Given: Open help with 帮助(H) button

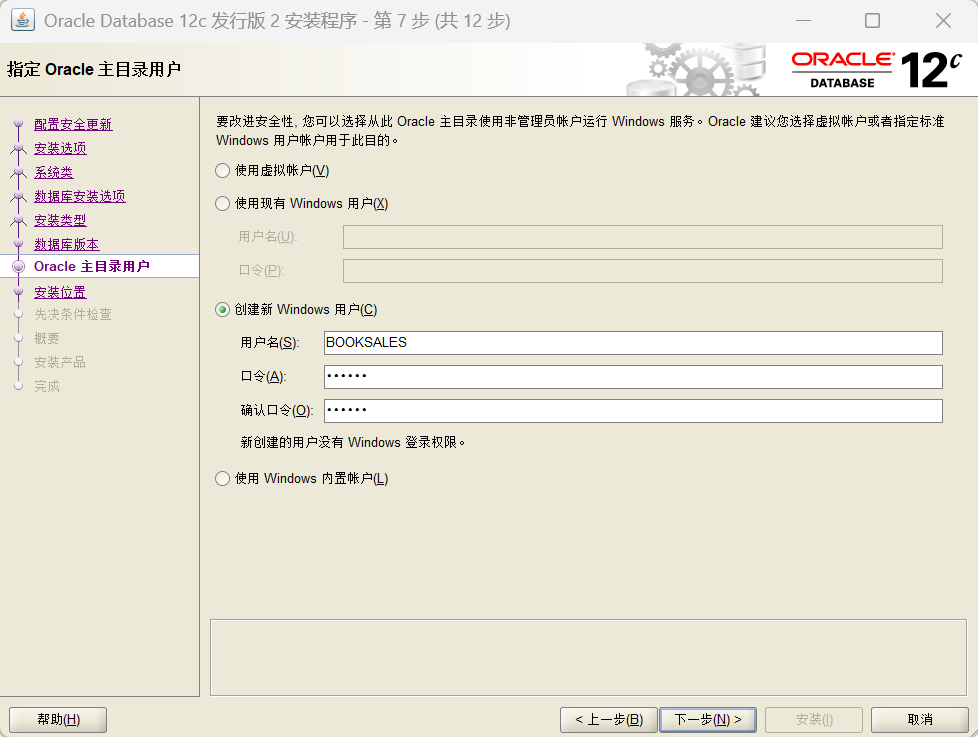Looking at the screenshot, I should 58,720.
